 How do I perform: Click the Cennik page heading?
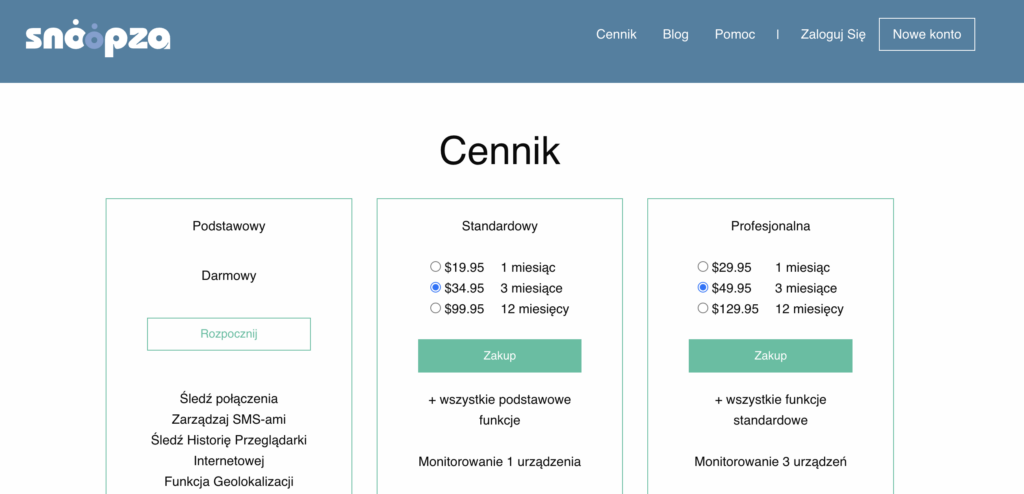pos(499,151)
